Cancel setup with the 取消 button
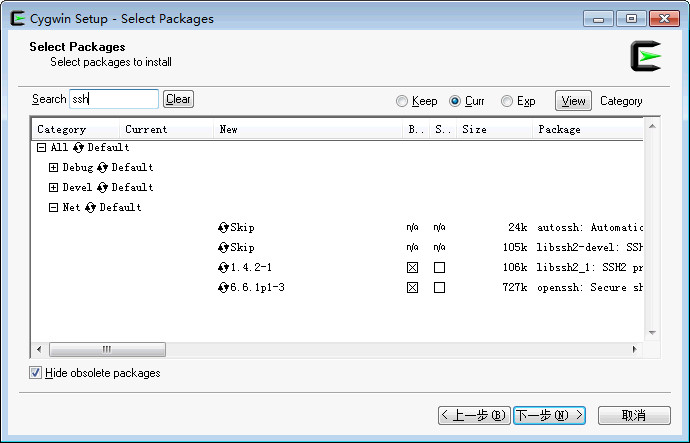Screen dimensions: 690x443 634,415
